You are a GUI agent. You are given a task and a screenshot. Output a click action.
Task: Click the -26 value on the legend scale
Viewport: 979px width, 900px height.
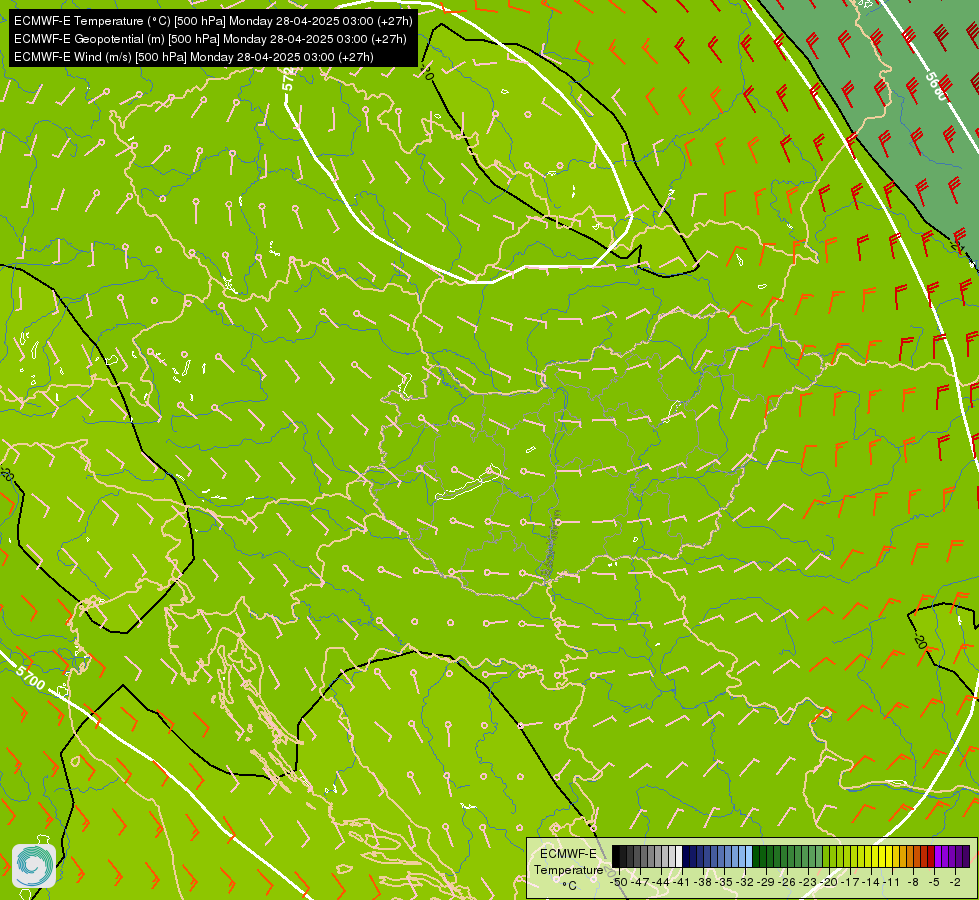(x=787, y=882)
